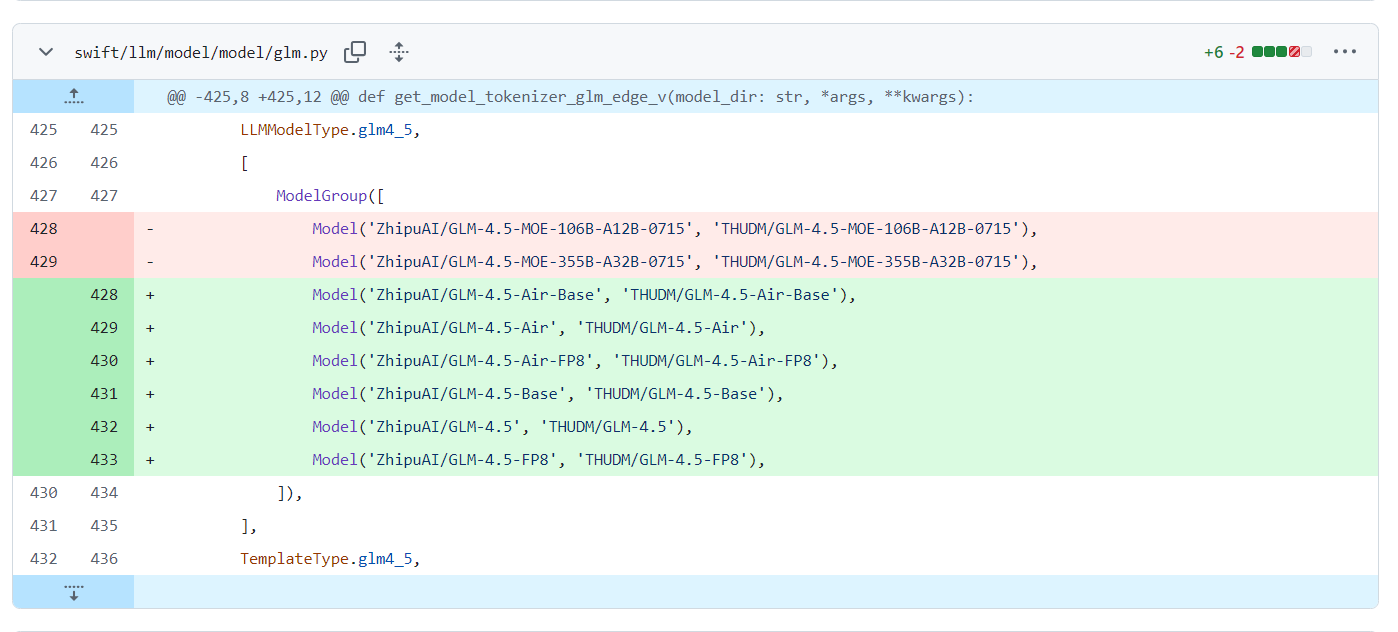Screen dimensions: 1398x632
Task: Click new line number 434
Action: click(x=104, y=493)
